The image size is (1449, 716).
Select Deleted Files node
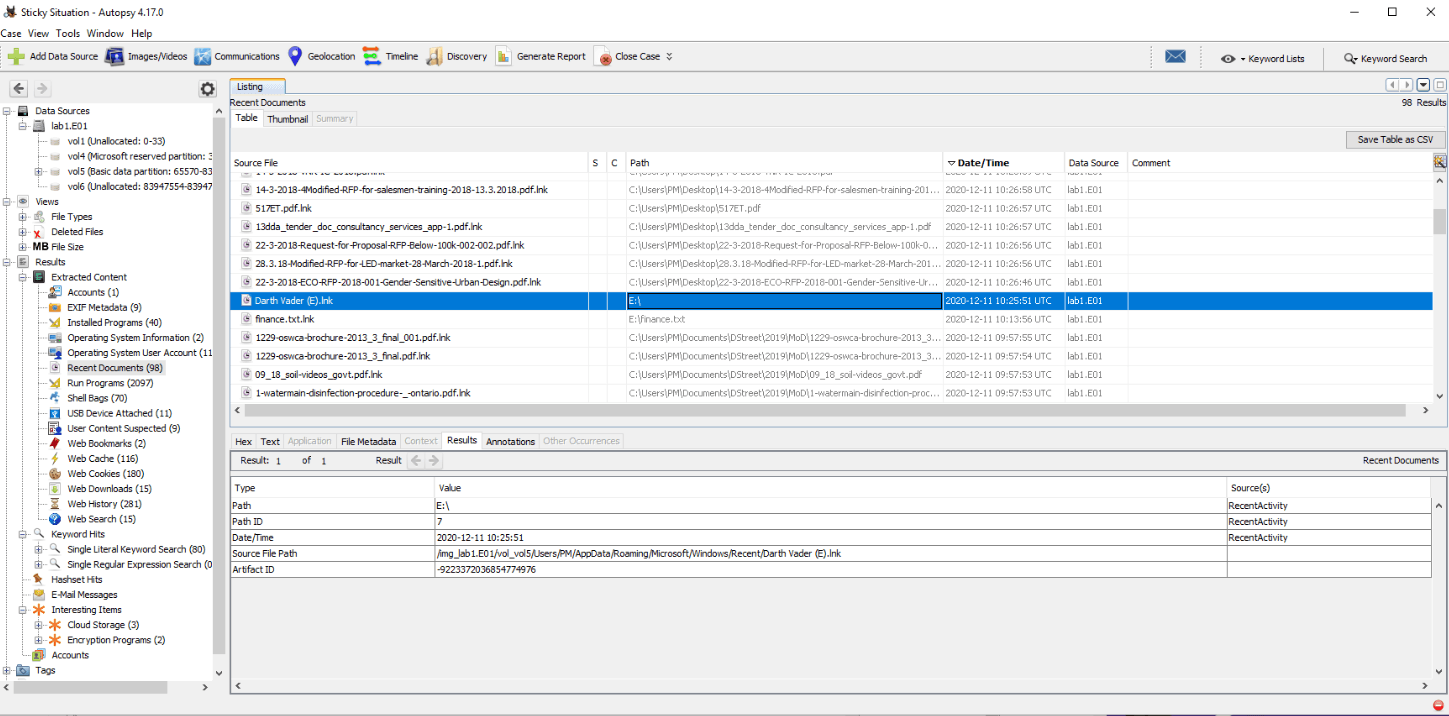point(77,232)
